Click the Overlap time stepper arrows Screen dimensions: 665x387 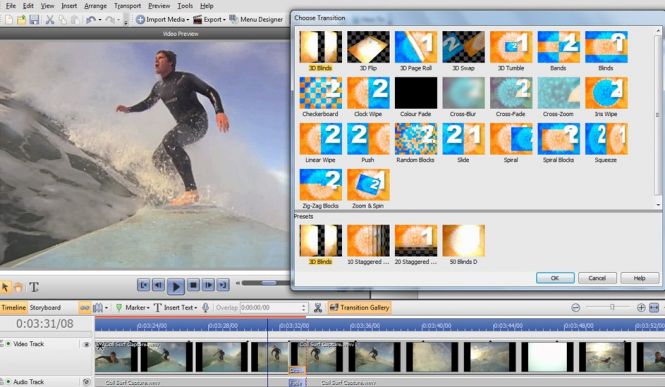click(304, 308)
